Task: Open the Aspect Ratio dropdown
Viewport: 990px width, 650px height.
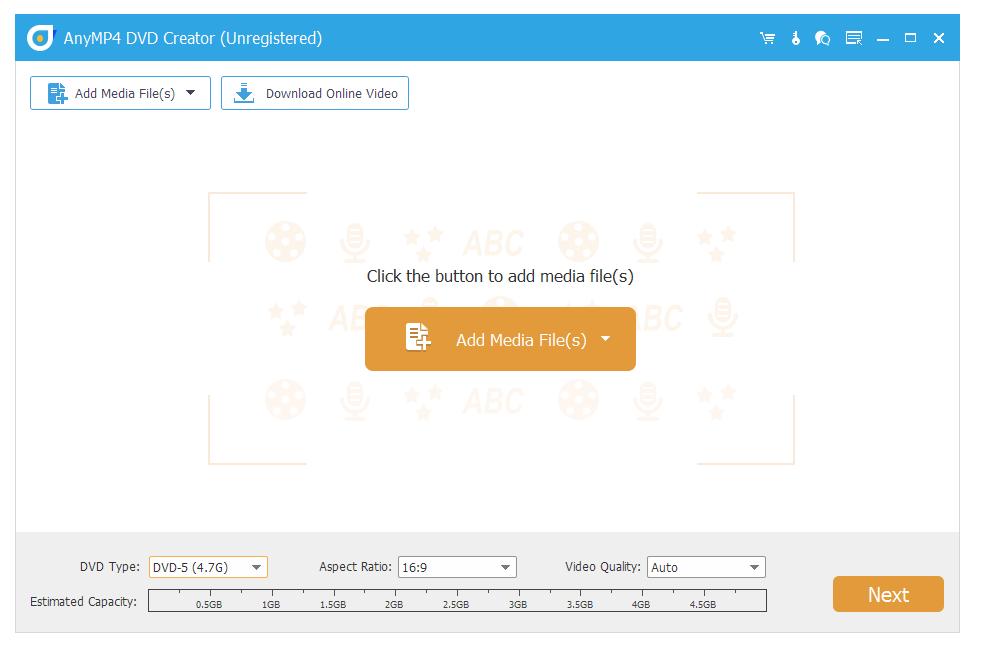Action: pyautogui.click(x=457, y=567)
